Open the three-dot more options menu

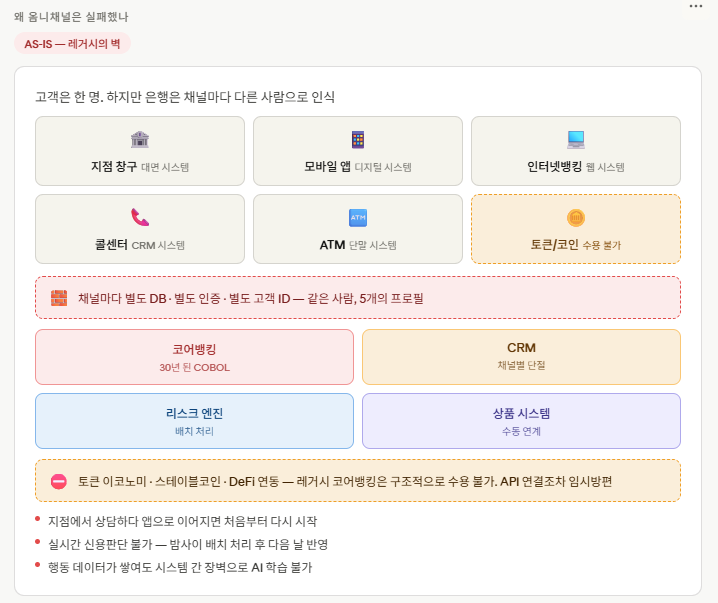[x=696, y=6]
